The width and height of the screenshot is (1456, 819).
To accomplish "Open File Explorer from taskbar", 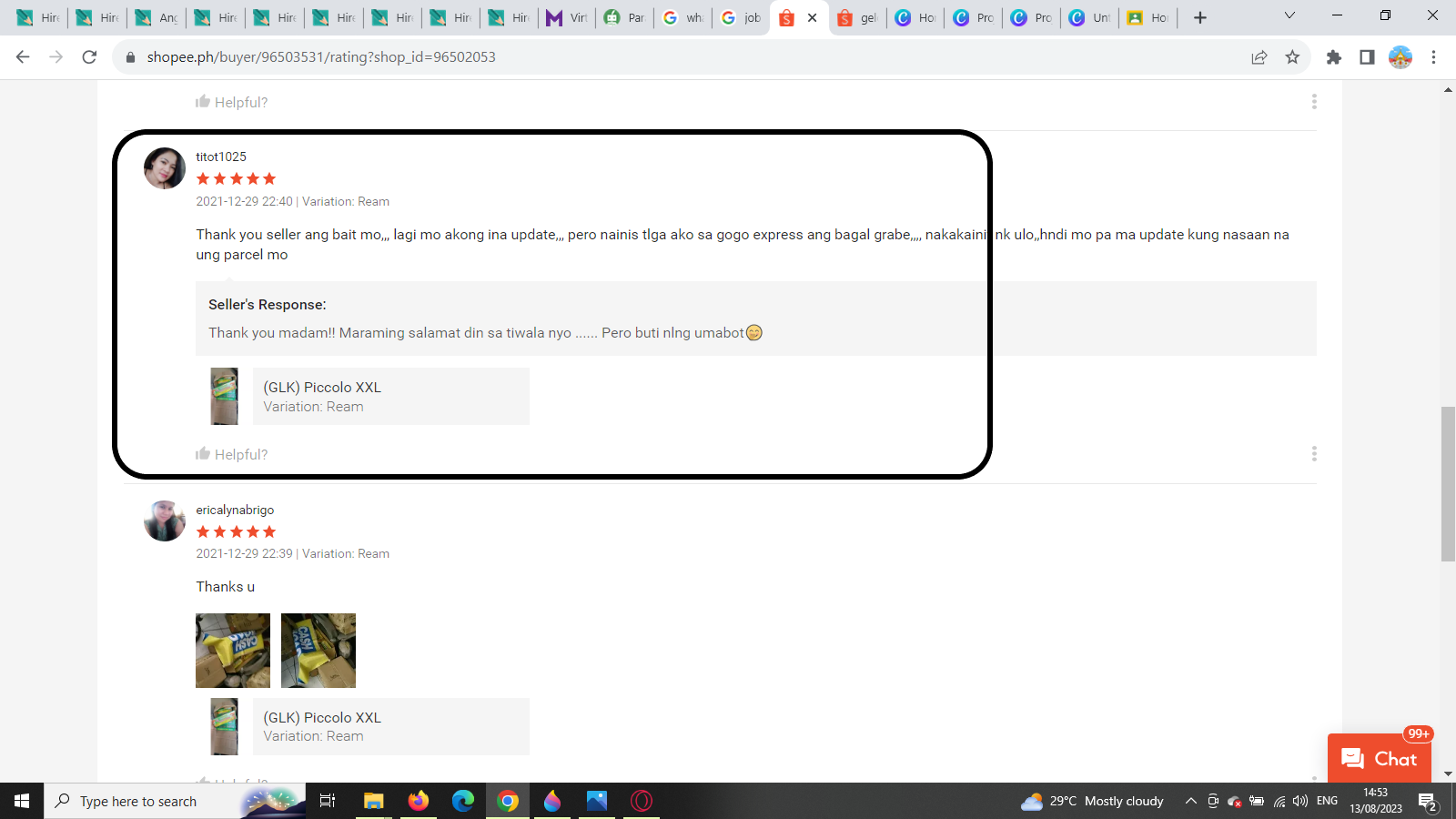I will [x=373, y=801].
